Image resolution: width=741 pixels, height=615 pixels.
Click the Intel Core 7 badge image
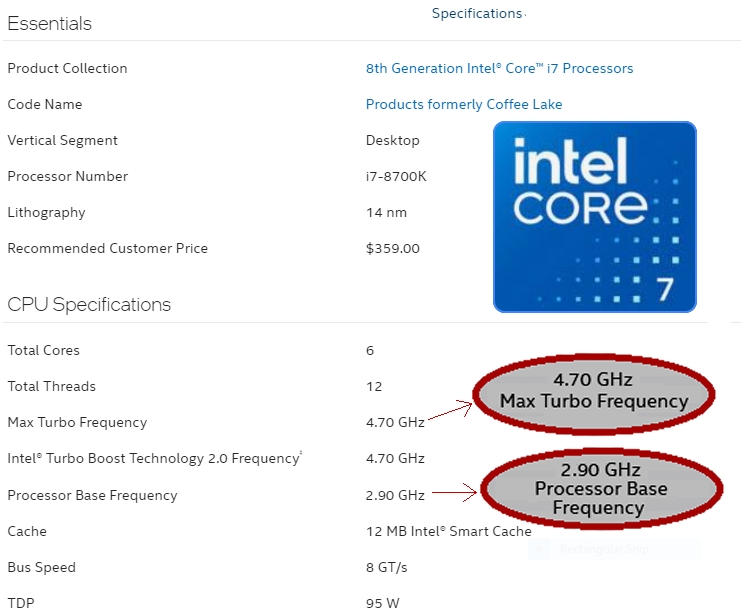pyautogui.click(x=595, y=217)
